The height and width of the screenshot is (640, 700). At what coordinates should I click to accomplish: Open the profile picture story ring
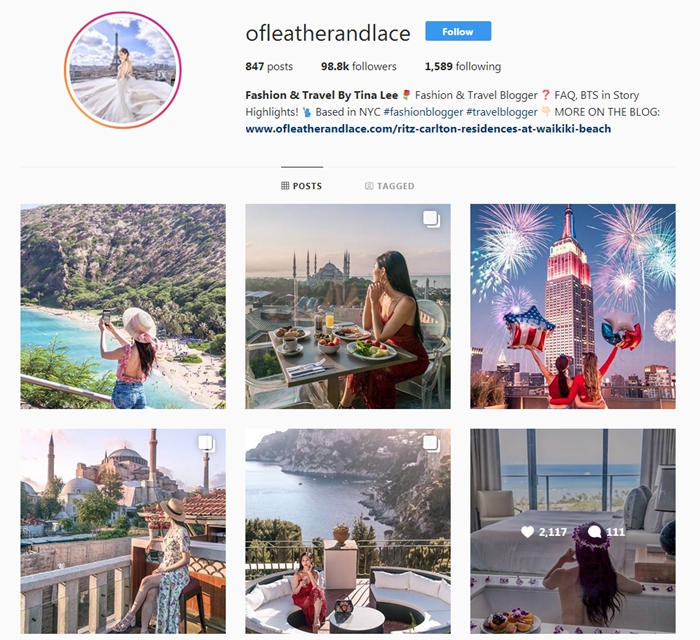coord(123,70)
